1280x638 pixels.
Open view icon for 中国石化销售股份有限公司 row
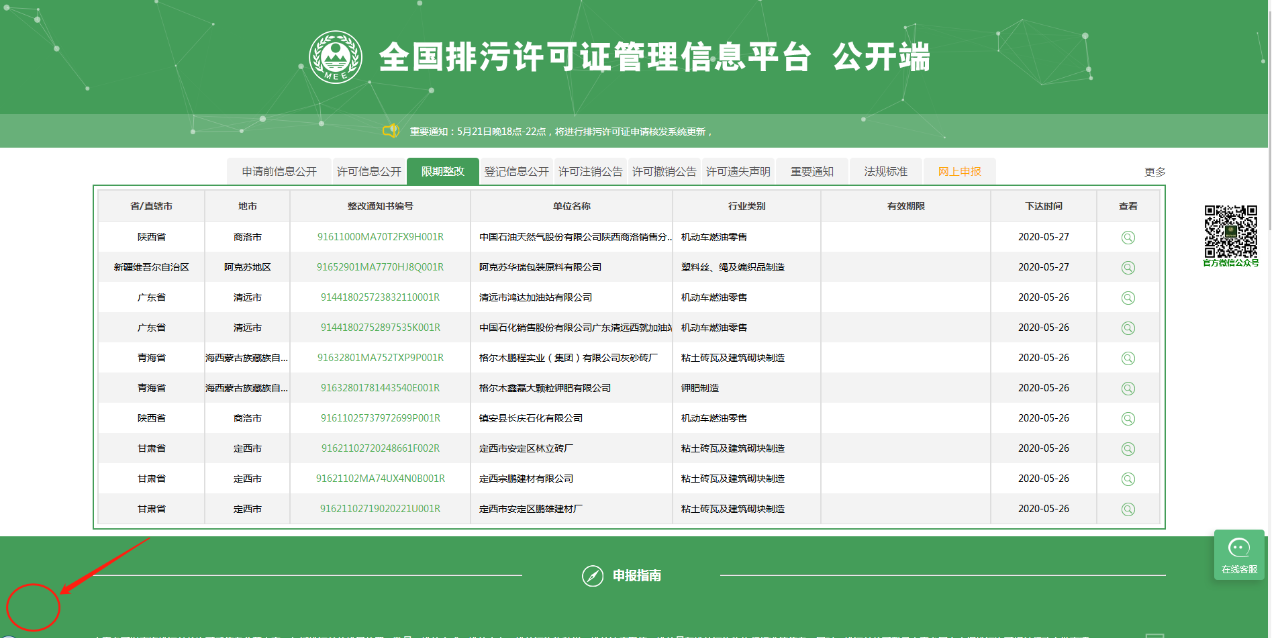pyautogui.click(x=1128, y=328)
